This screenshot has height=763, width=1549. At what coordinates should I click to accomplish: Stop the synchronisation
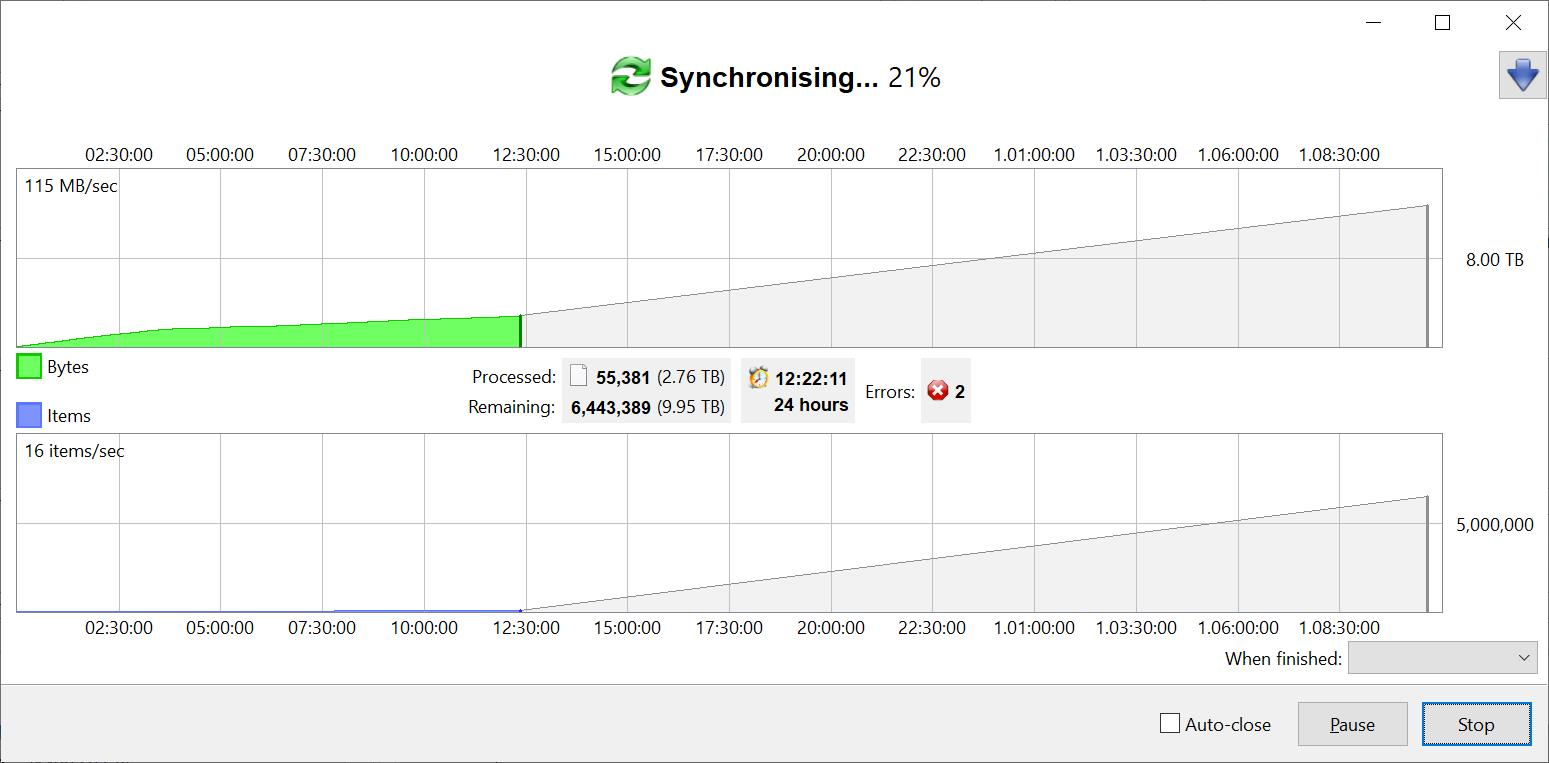pyautogui.click(x=1476, y=724)
